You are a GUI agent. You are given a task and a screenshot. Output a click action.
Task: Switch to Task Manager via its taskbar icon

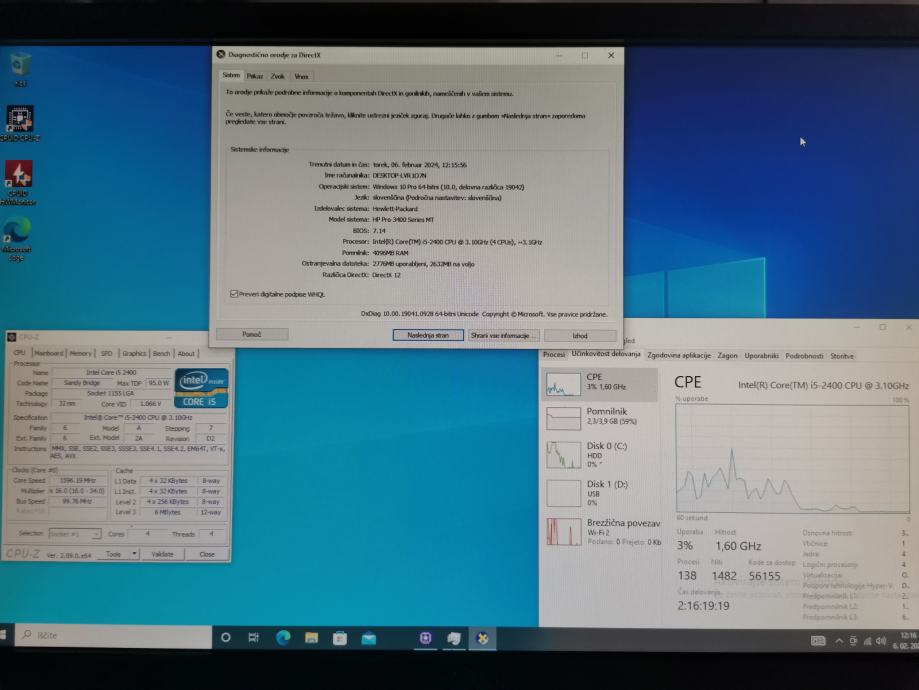454,638
